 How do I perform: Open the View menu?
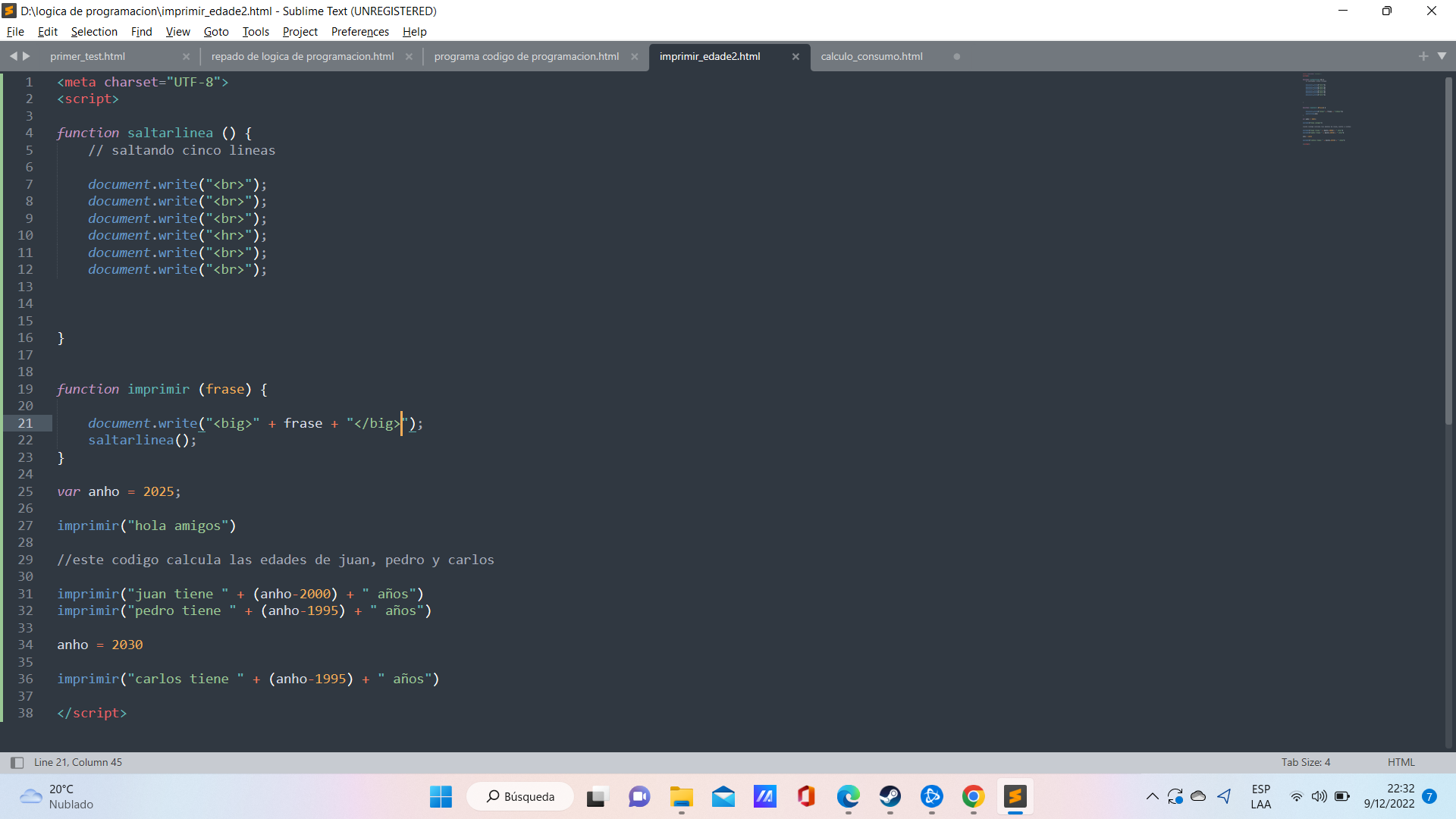(177, 31)
